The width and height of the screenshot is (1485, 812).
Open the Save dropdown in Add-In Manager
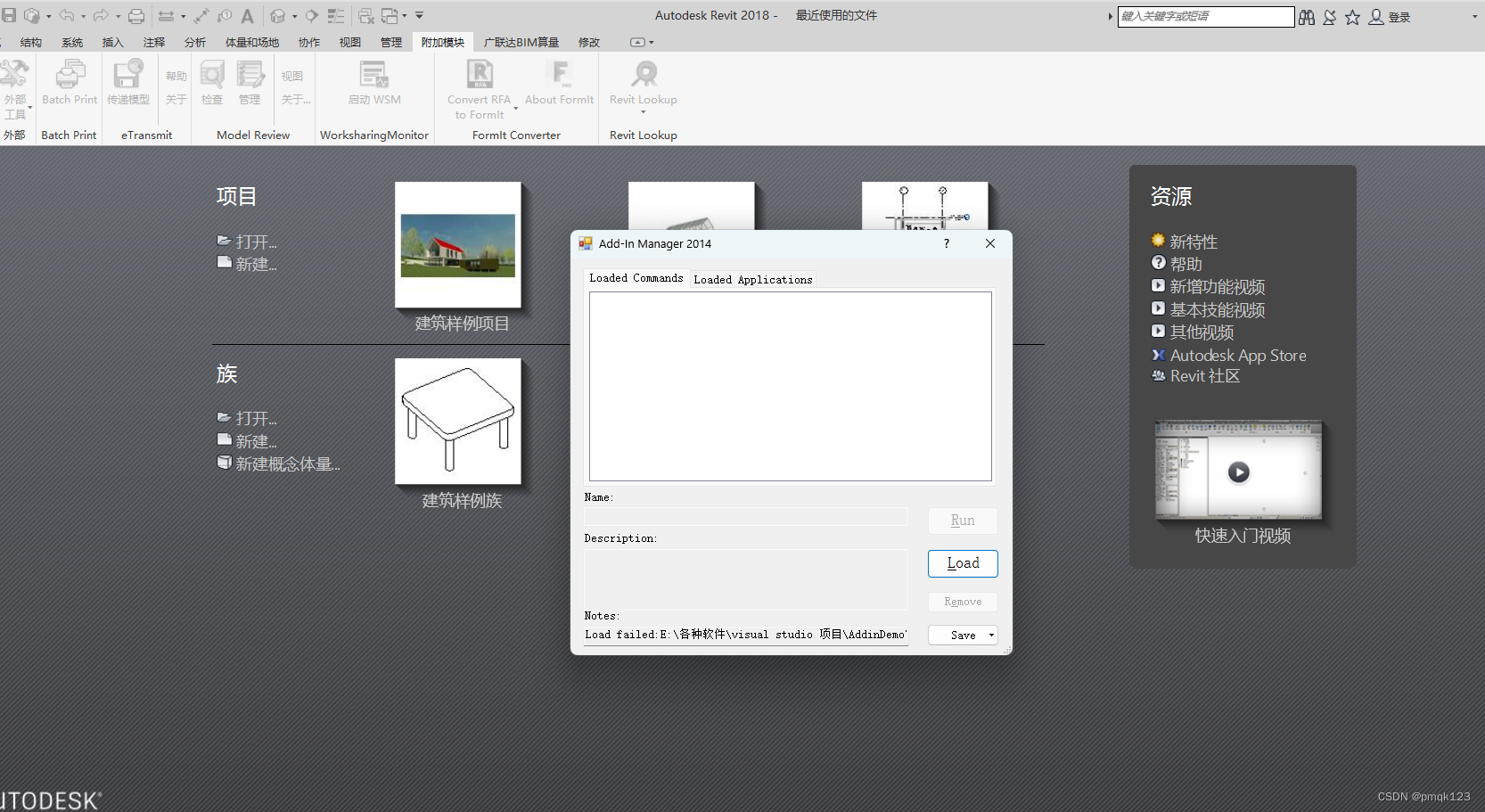(991, 636)
